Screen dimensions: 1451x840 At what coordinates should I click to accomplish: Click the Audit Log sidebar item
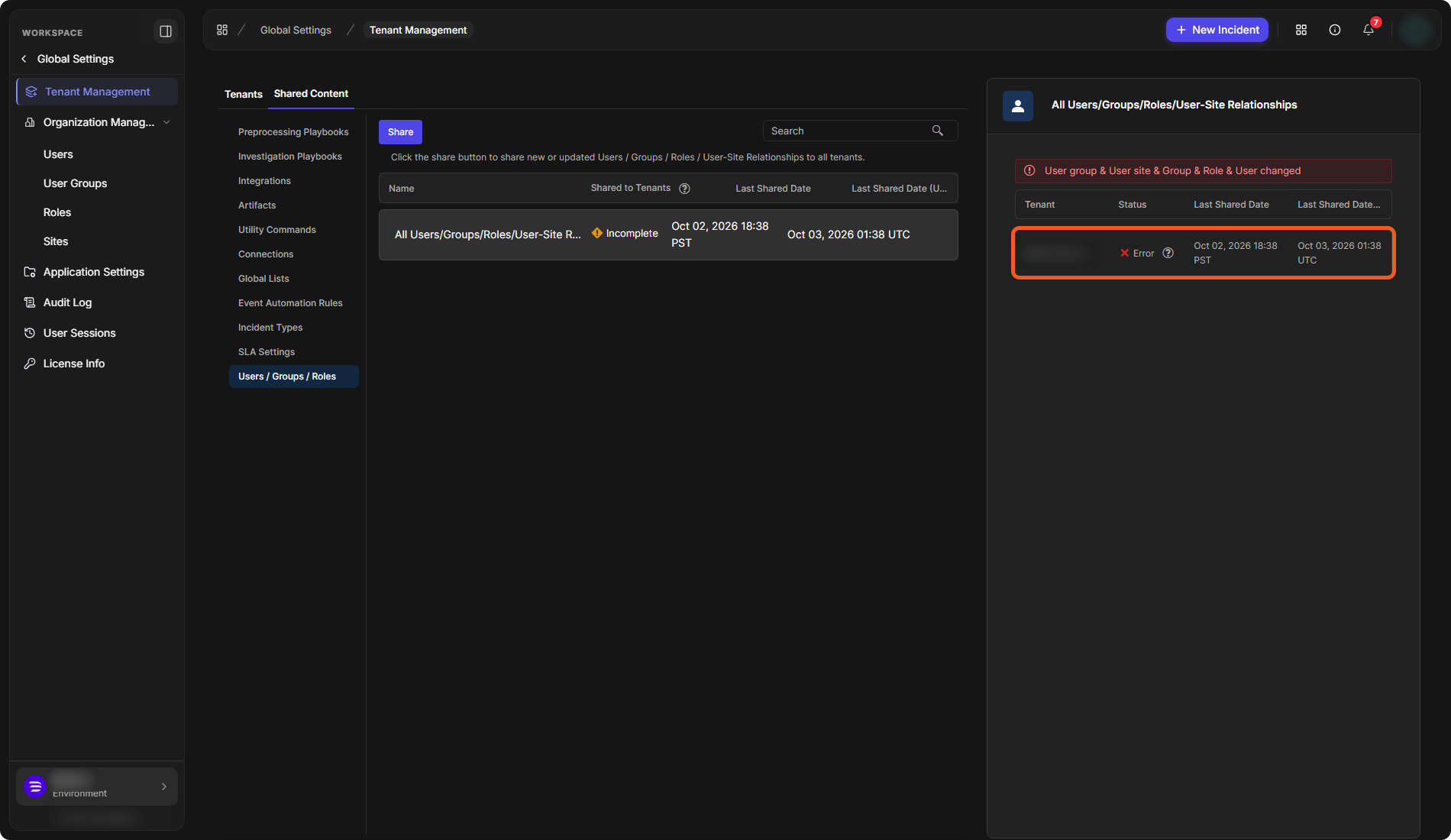[x=67, y=302]
